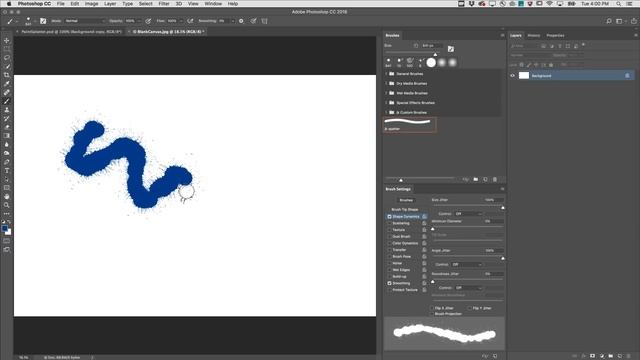Enable the Texture checkbox

point(389,230)
